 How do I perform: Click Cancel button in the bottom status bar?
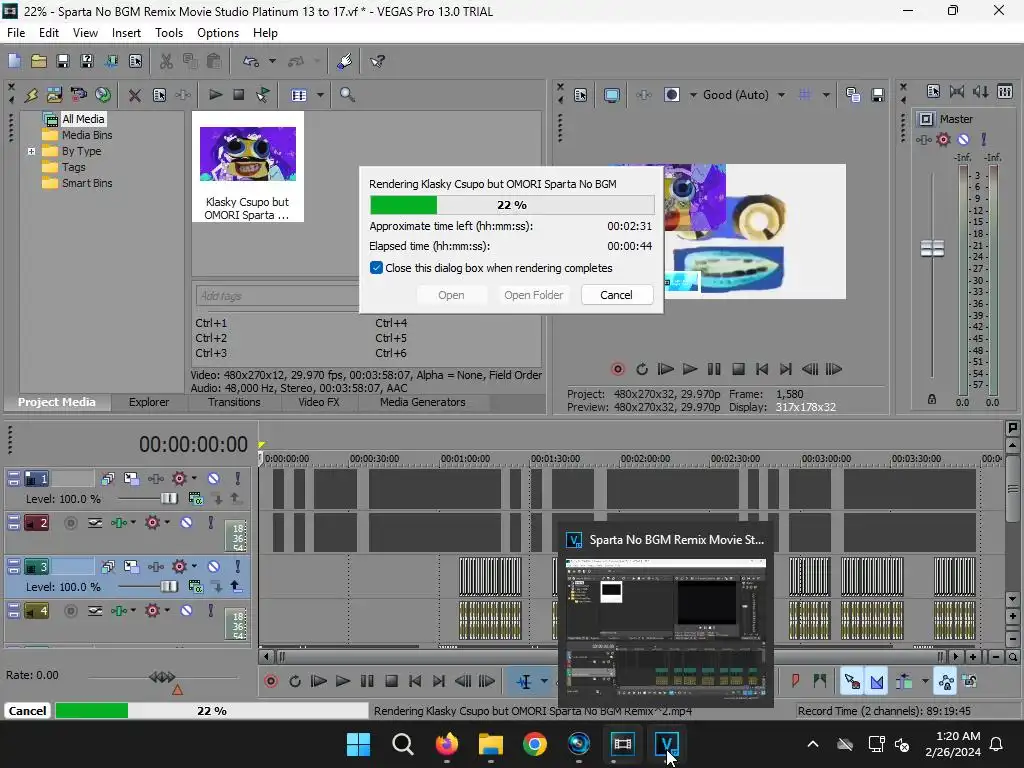27,711
